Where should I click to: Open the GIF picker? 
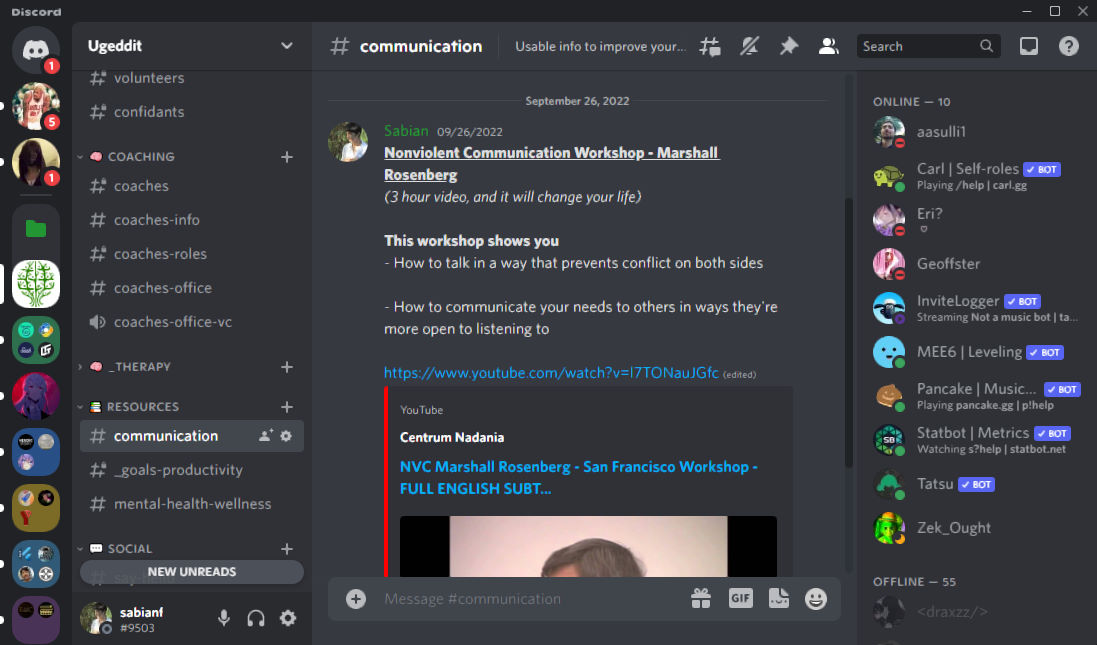740,598
